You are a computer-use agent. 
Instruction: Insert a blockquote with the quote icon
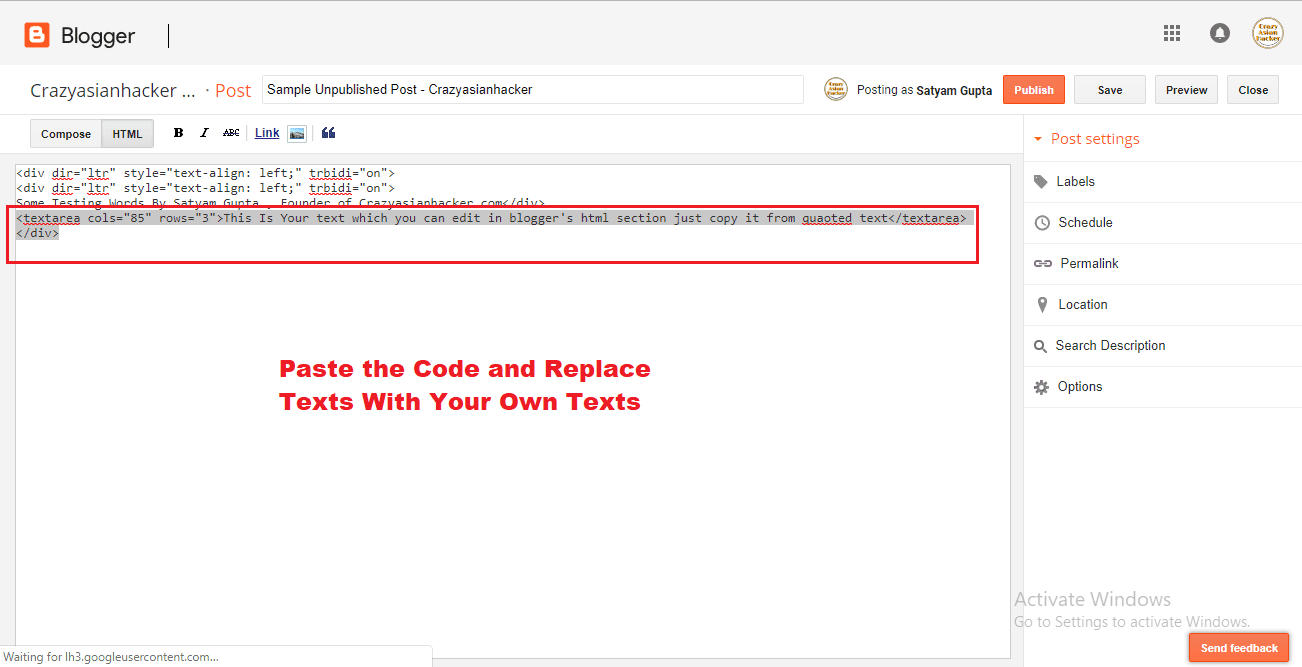[328, 132]
